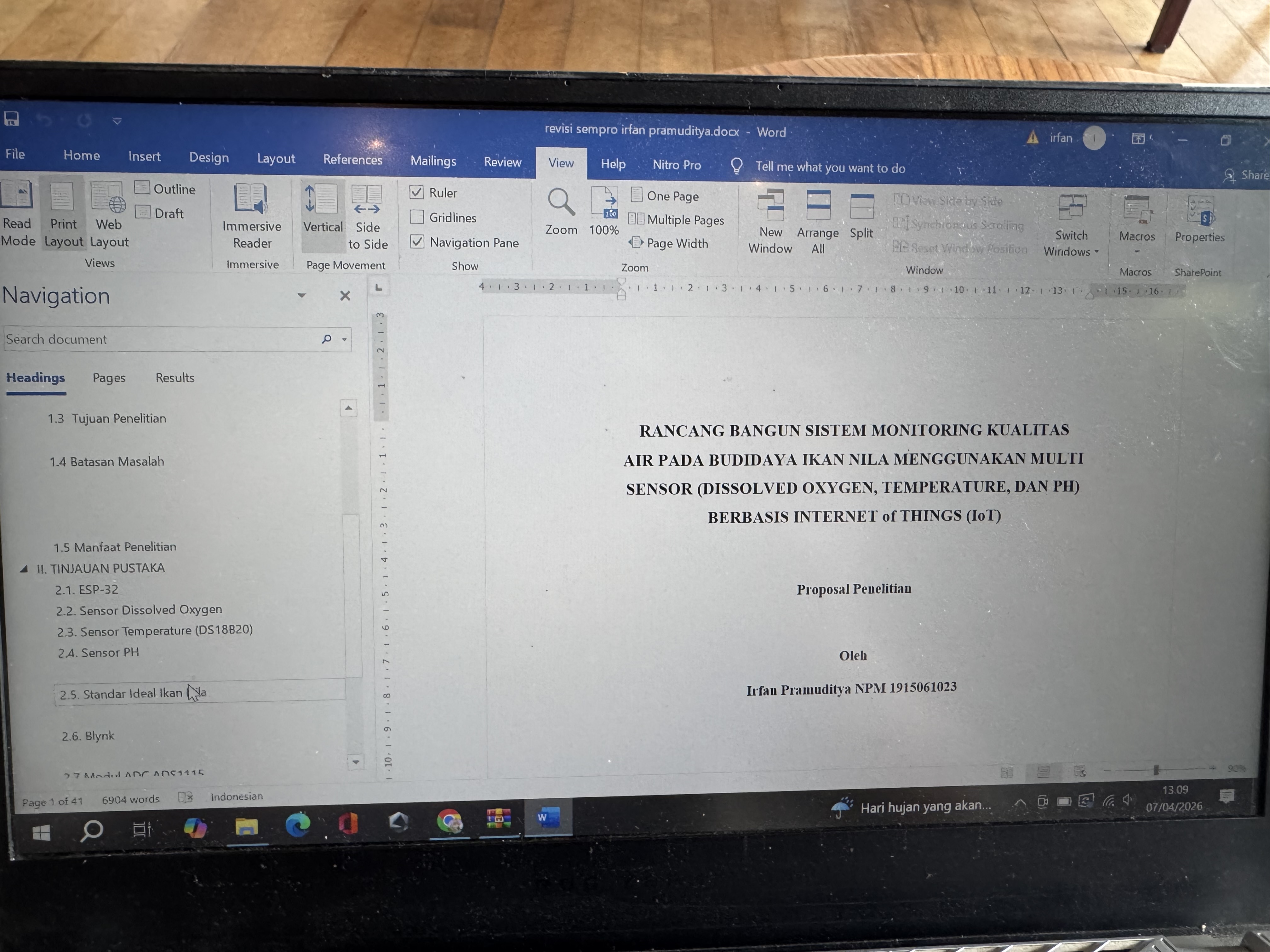Viewport: 1270px width, 952px height.
Task: Choose One Page zoom
Action: pyautogui.click(x=665, y=196)
